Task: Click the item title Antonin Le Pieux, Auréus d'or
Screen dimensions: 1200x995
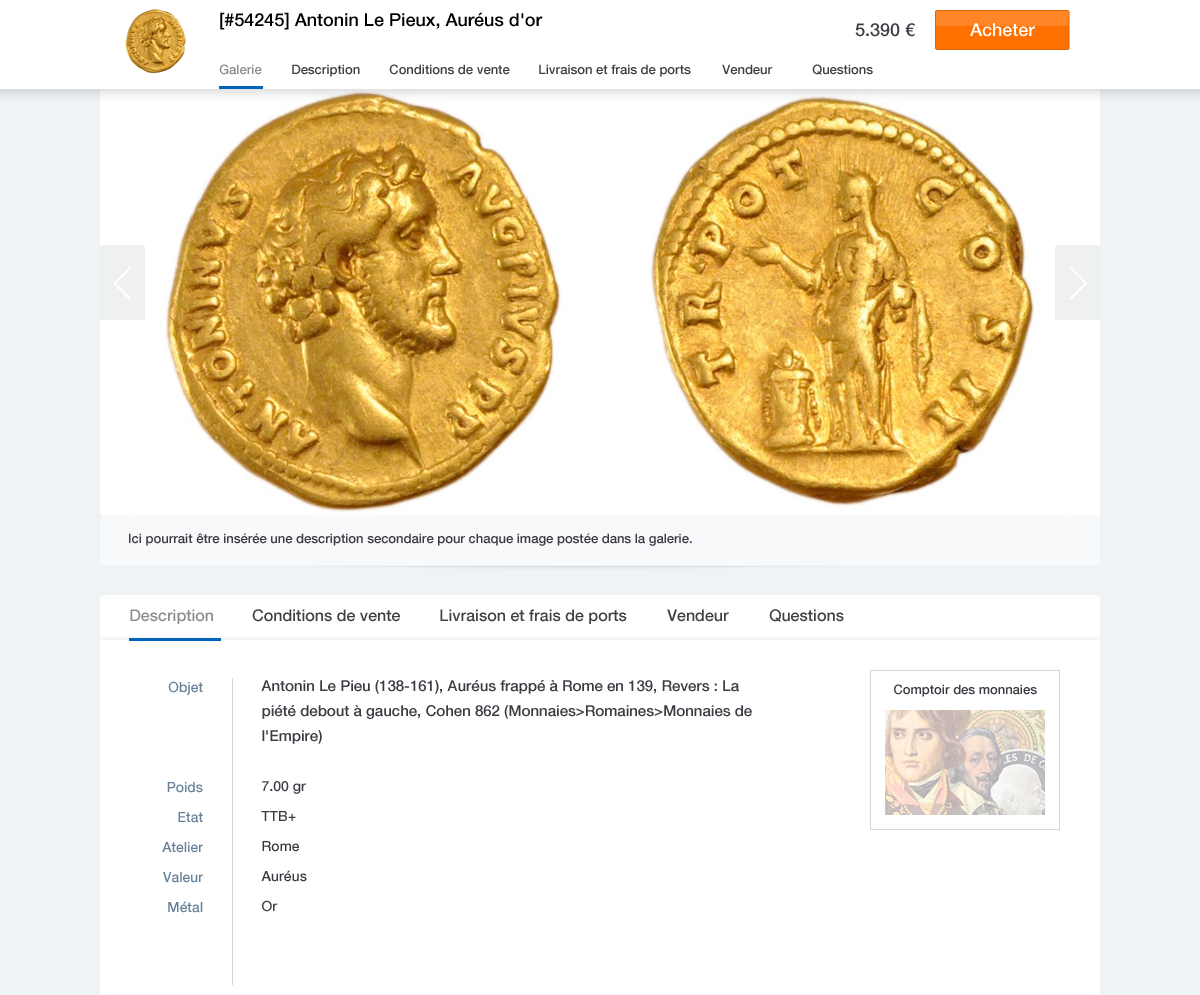Action: tap(381, 20)
